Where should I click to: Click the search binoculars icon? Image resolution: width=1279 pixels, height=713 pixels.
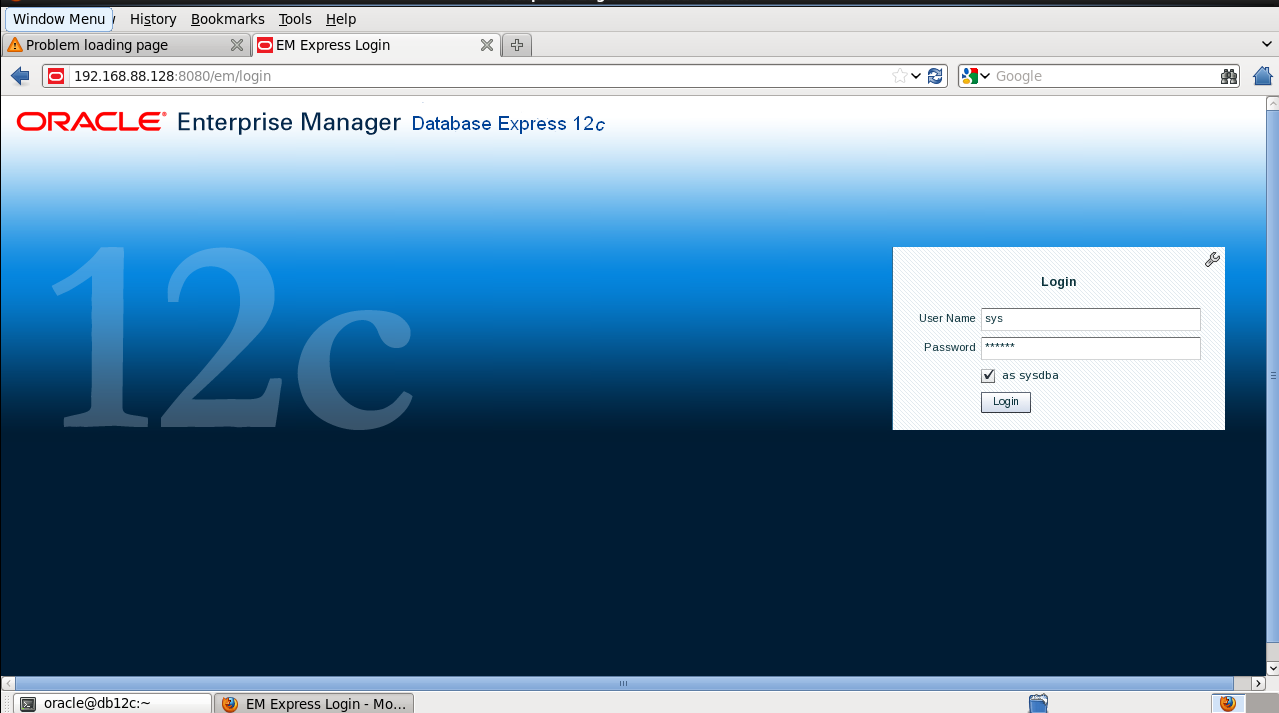tap(1229, 76)
